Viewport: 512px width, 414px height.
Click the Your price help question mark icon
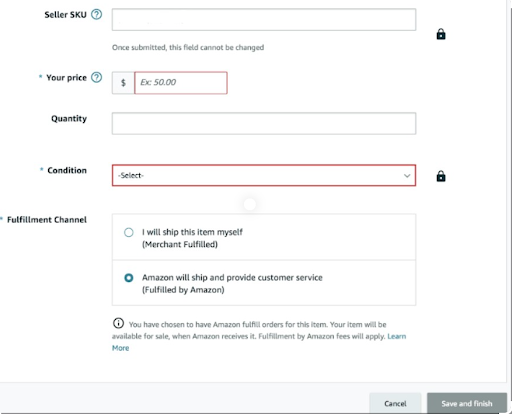pos(97,77)
